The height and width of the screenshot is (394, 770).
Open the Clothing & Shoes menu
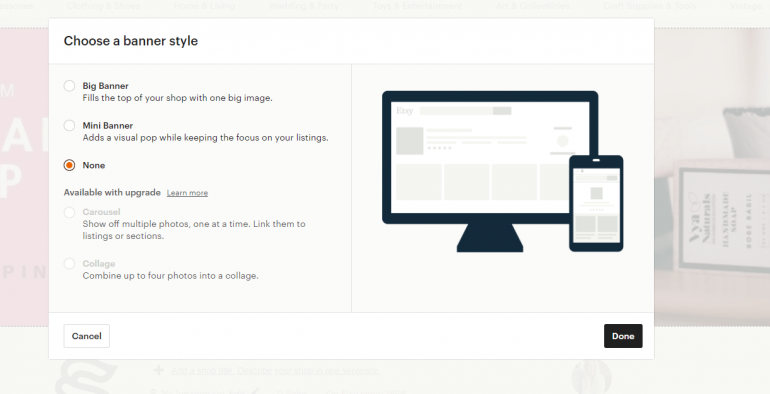[x=103, y=6]
